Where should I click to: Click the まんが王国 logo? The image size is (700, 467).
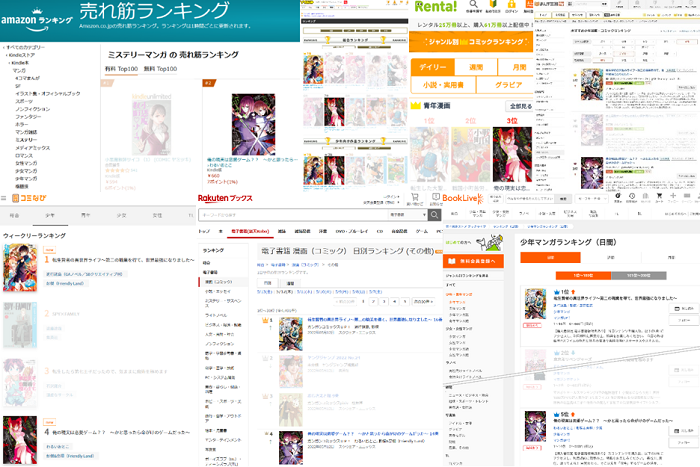549,4
